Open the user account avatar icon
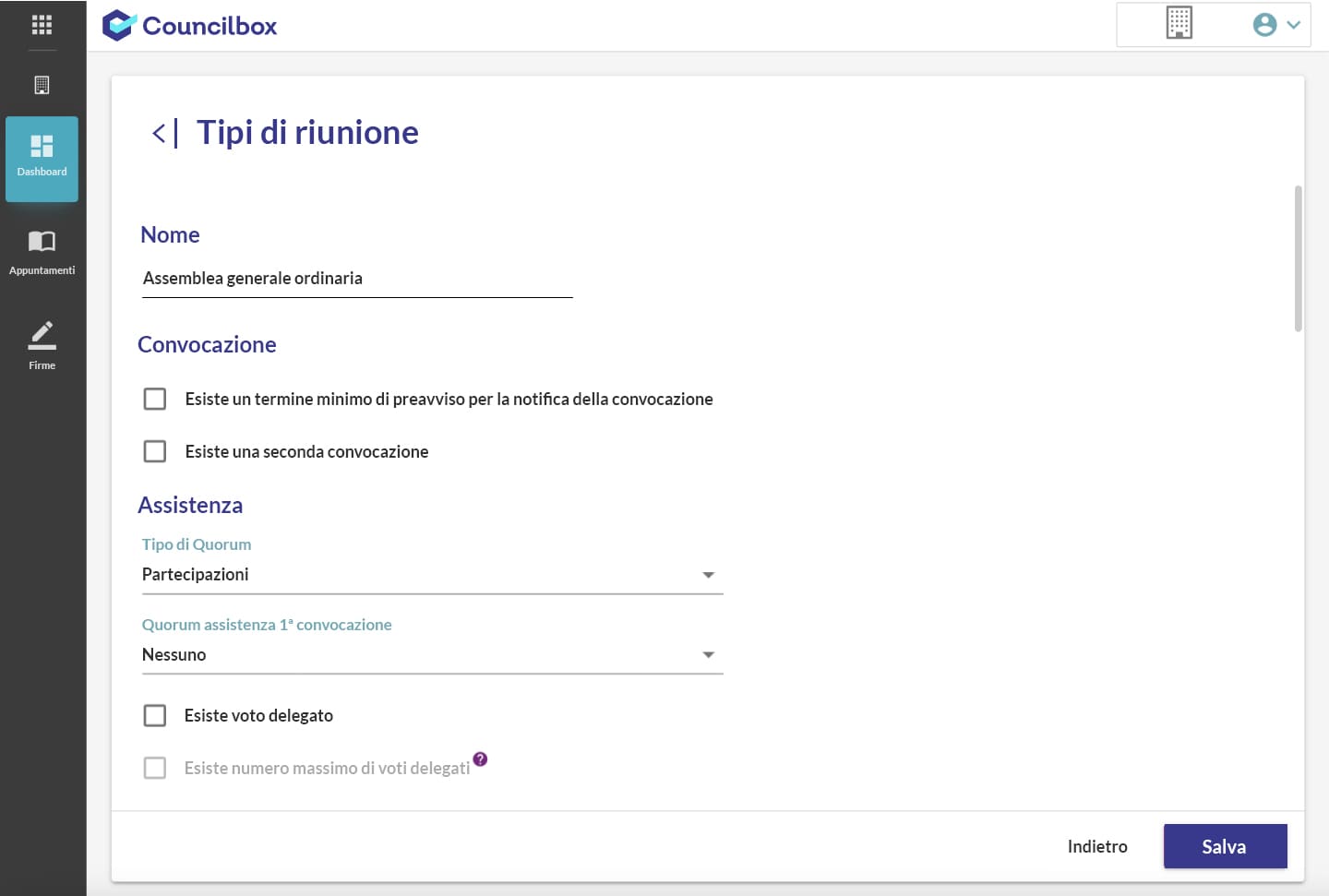The image size is (1329, 896). click(x=1264, y=25)
